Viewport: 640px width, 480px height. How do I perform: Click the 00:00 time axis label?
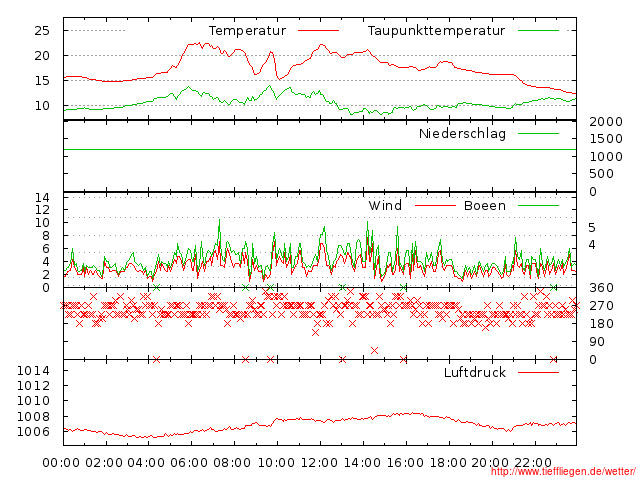[61, 463]
